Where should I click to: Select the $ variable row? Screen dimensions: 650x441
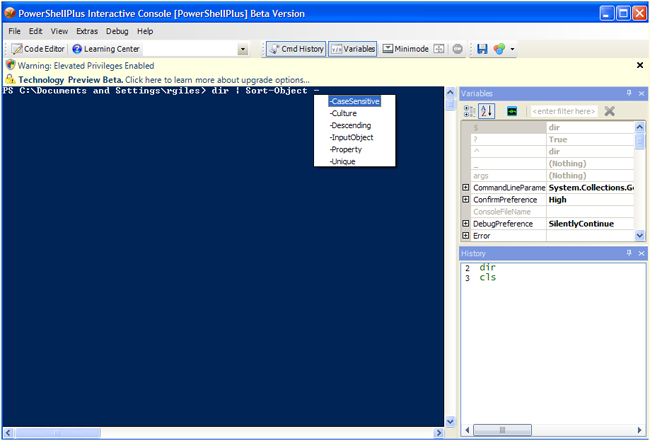(548, 127)
